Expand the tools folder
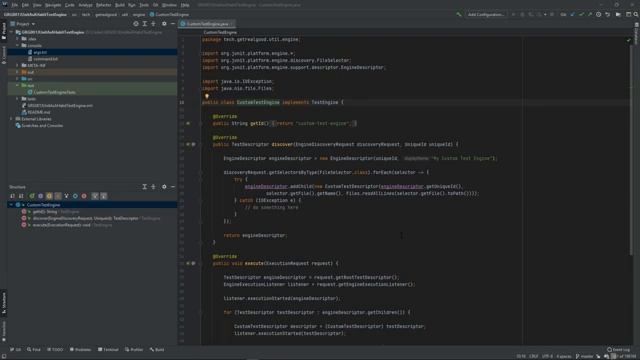The height and width of the screenshot is (360, 640). click(18, 99)
